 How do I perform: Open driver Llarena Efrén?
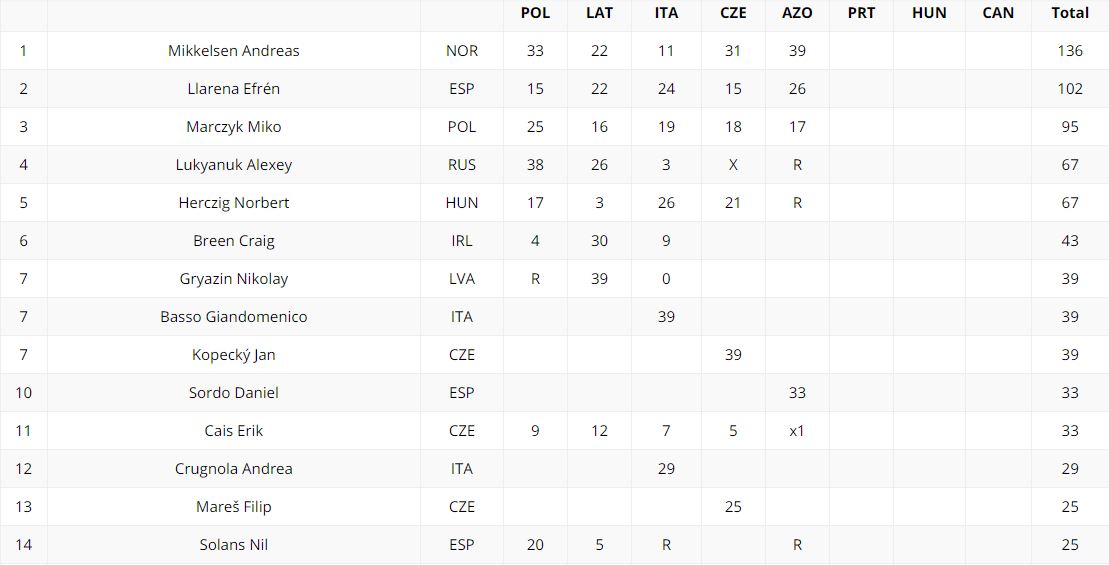[234, 89]
